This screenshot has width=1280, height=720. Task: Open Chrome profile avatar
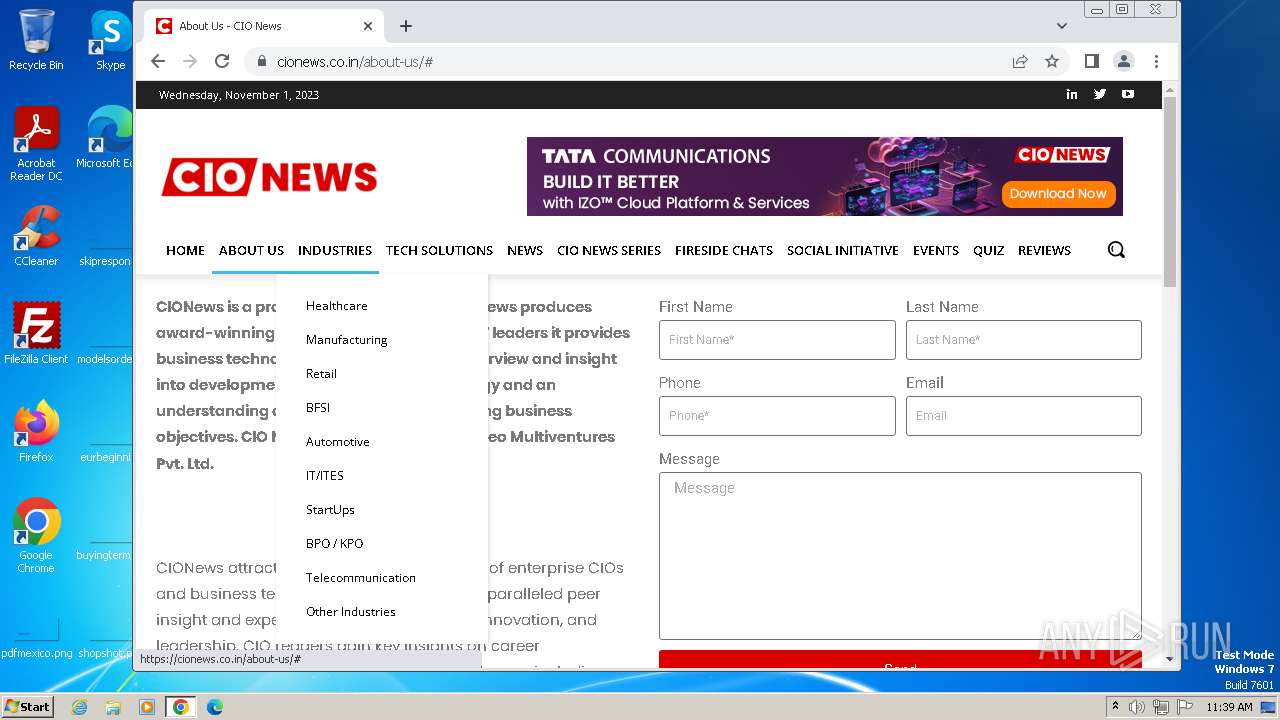click(x=1124, y=61)
